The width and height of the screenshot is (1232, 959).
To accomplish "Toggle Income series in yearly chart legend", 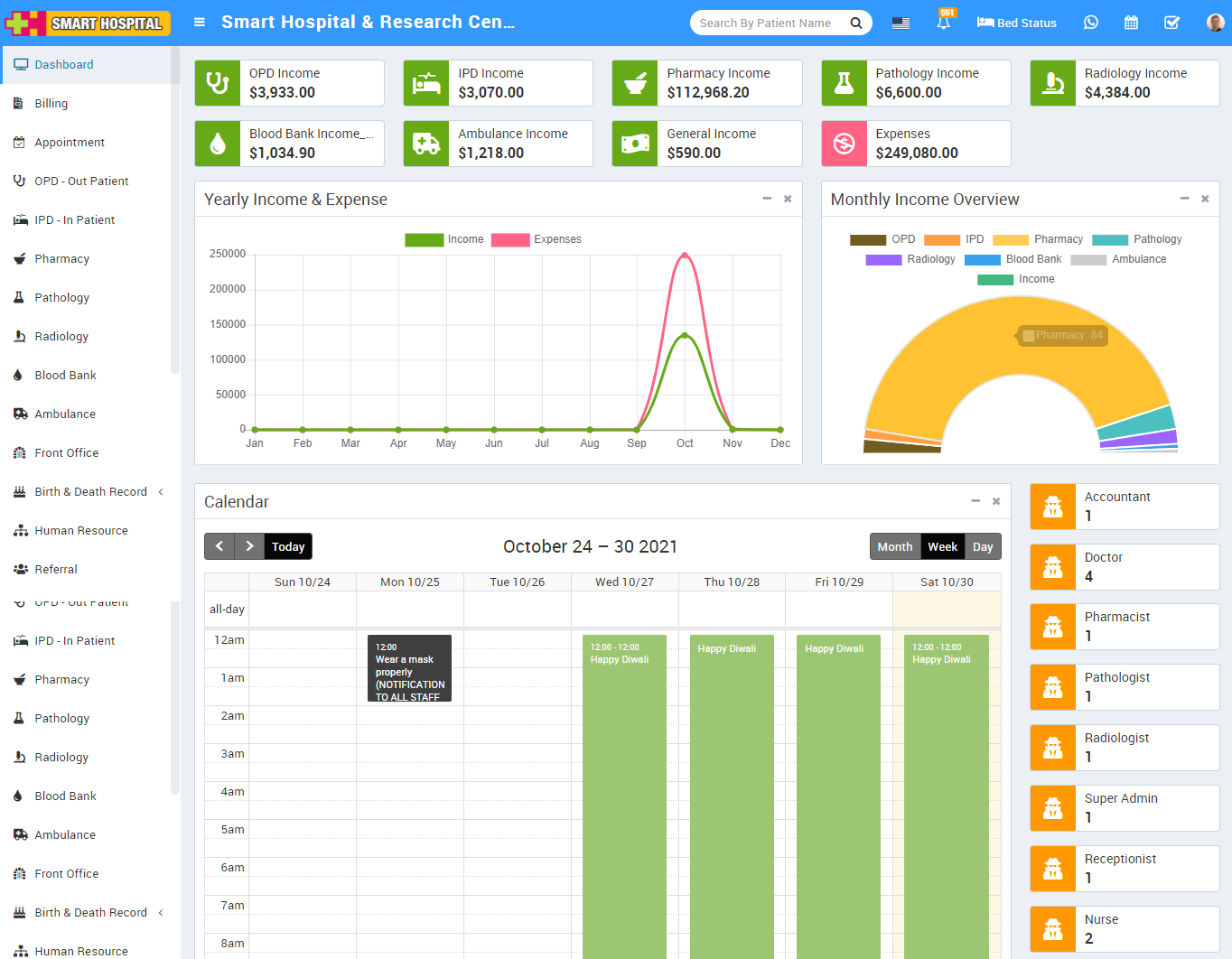I will click(444, 239).
